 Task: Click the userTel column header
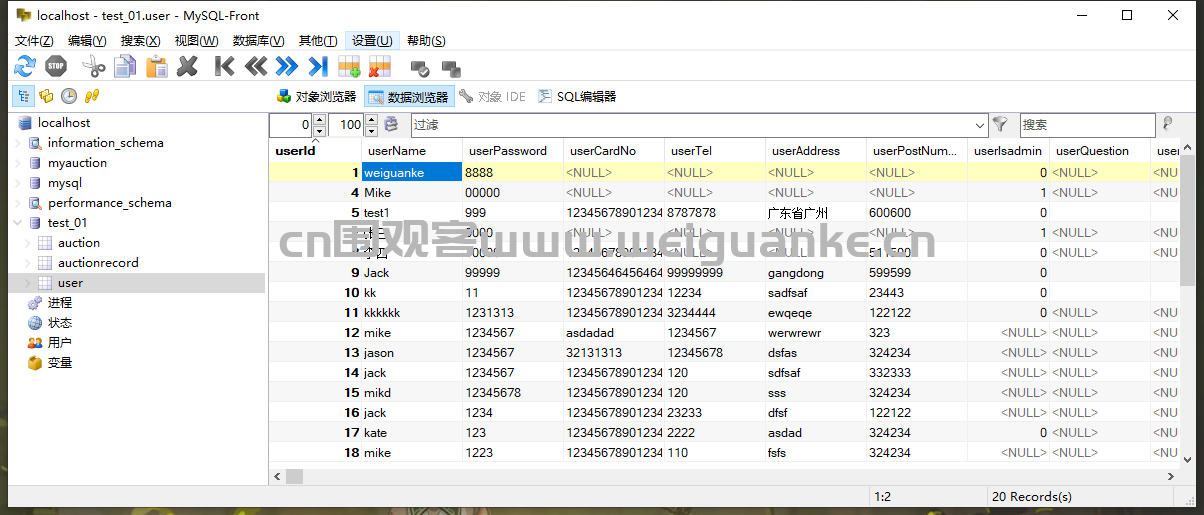pyautogui.click(x=715, y=150)
